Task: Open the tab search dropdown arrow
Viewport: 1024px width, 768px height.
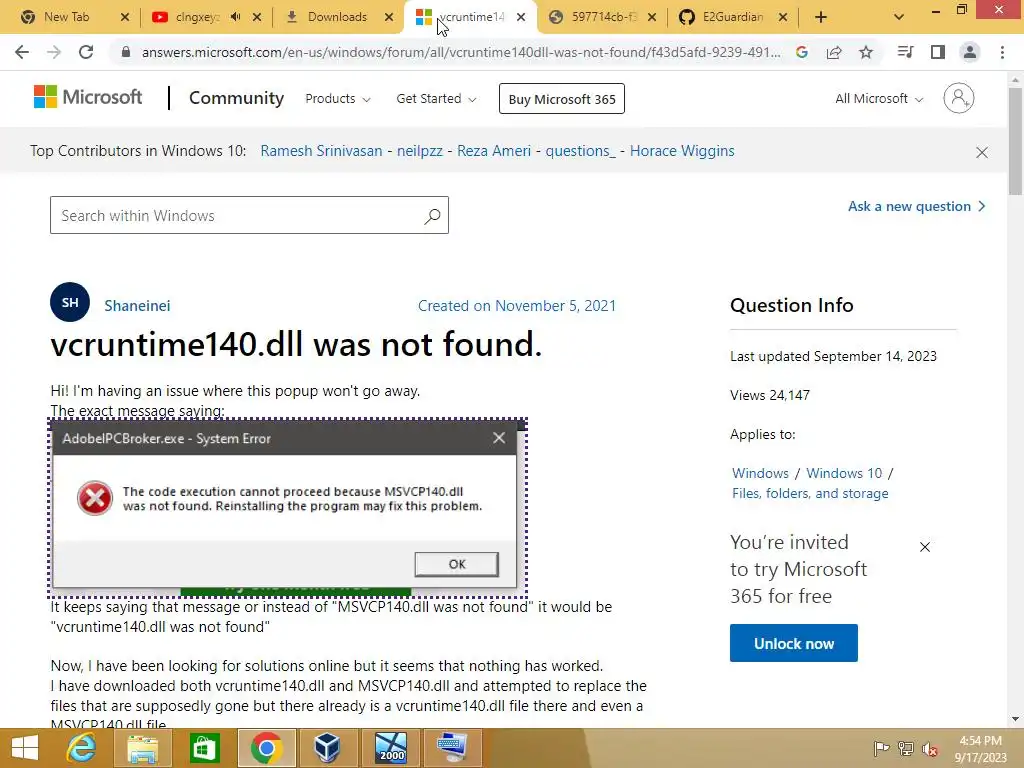Action: pos(899,17)
